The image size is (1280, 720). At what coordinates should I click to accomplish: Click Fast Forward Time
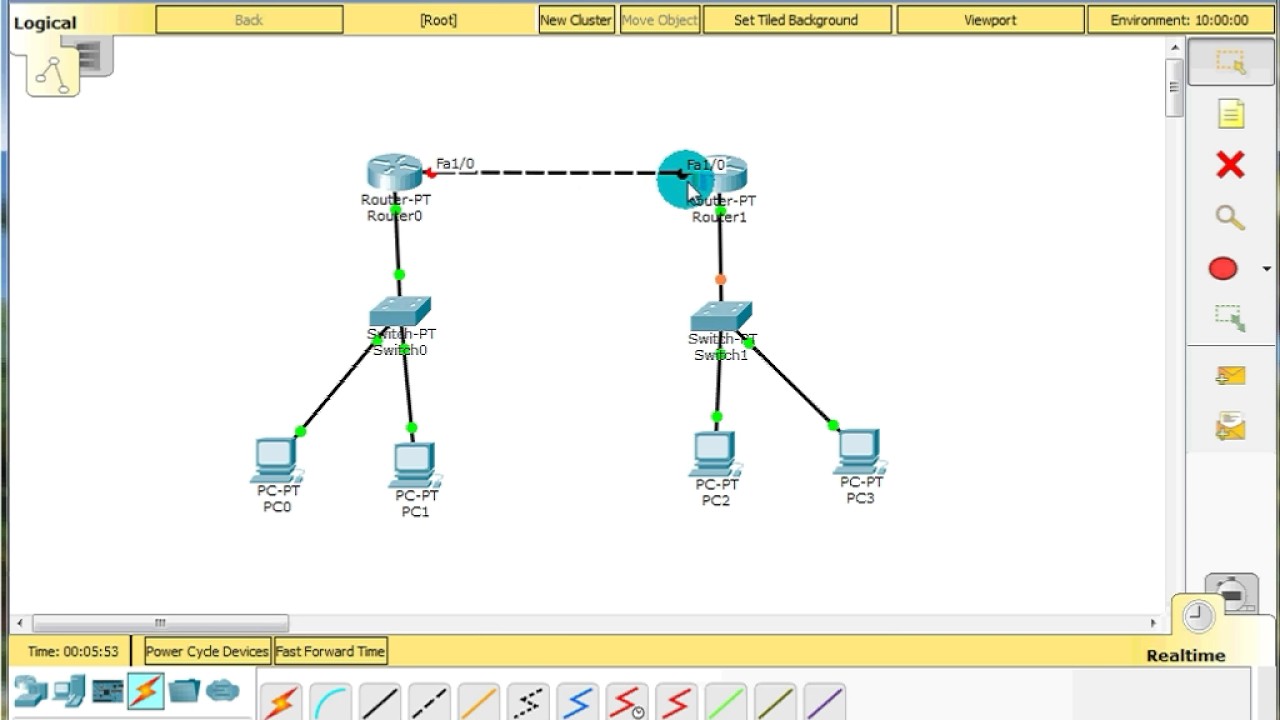click(x=330, y=651)
